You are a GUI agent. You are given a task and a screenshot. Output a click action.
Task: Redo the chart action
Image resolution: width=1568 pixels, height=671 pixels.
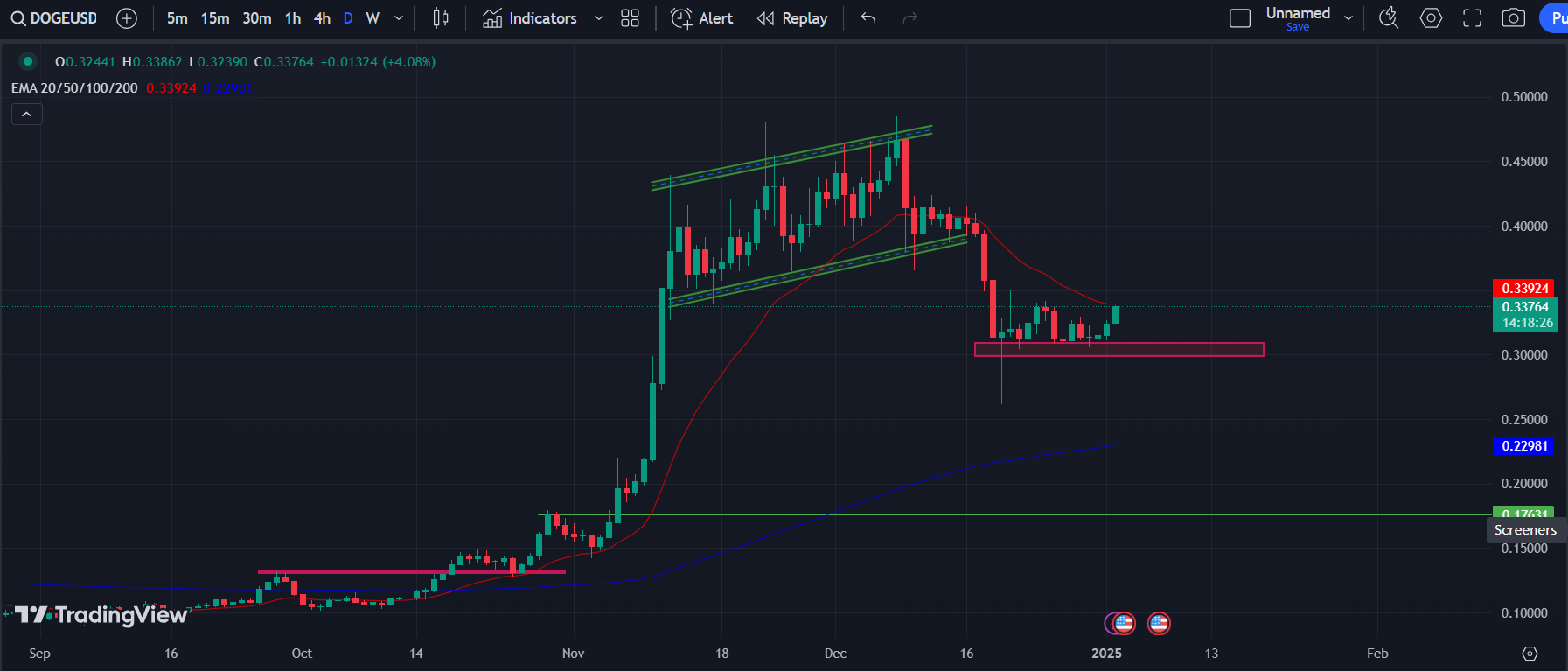pyautogui.click(x=910, y=18)
